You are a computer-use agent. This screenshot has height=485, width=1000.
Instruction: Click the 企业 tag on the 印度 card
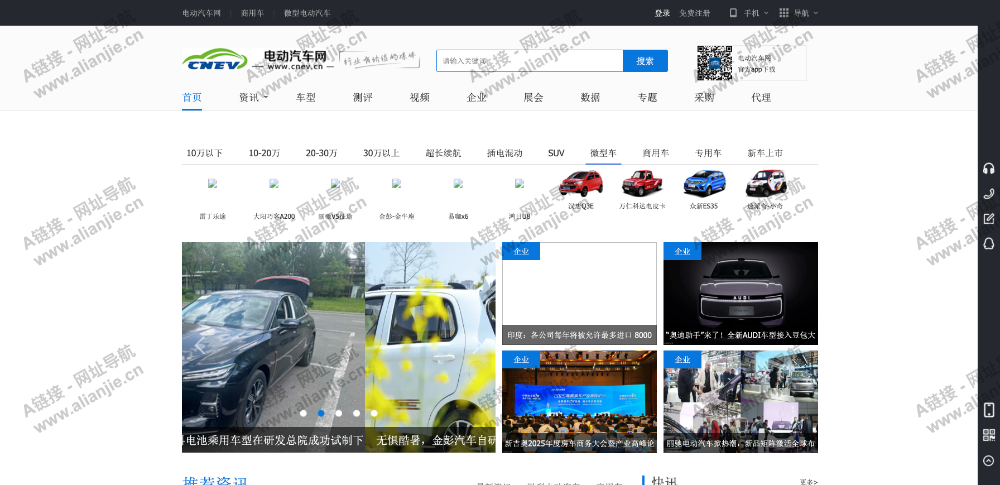point(521,251)
